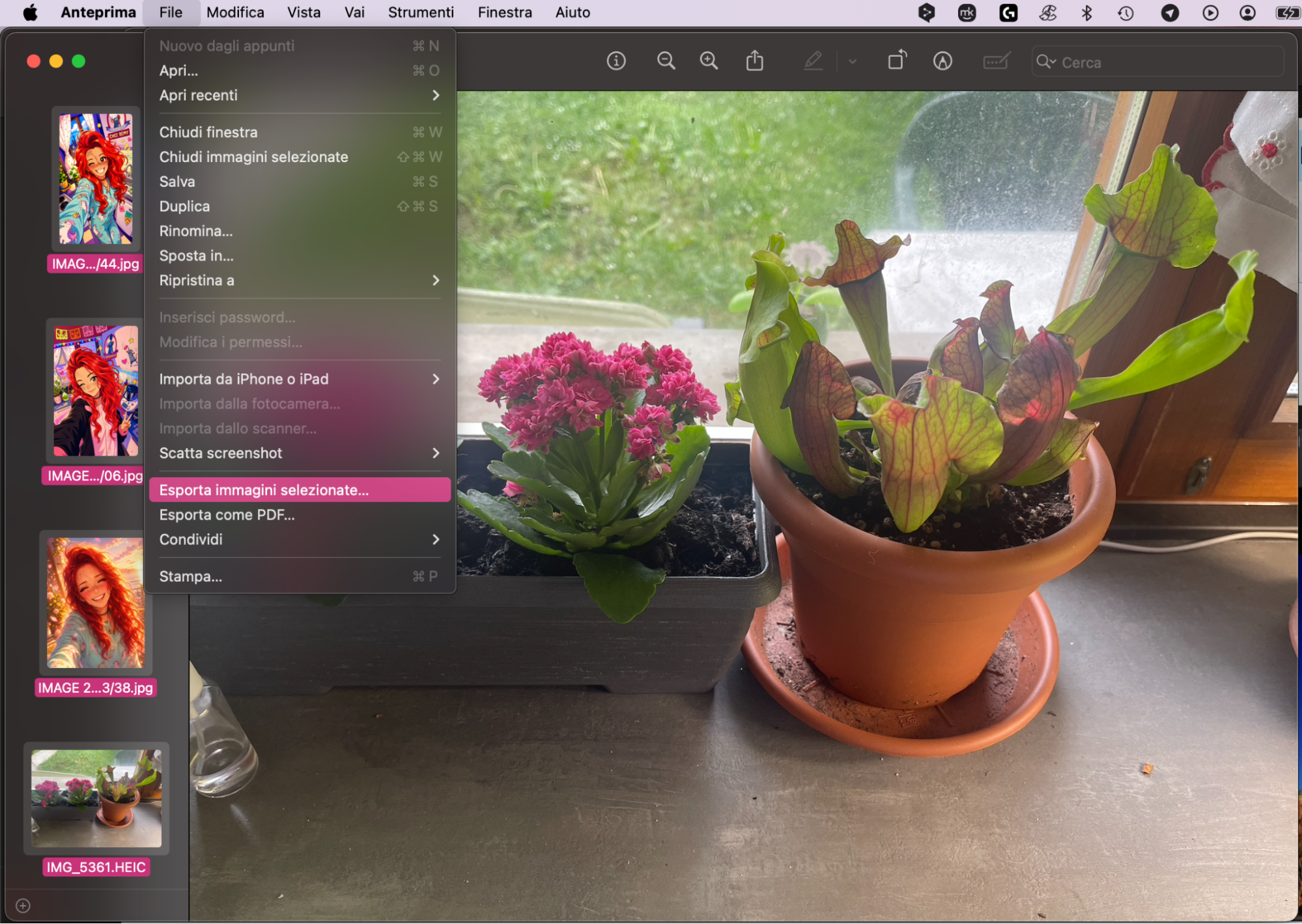Click the location arrow menu bar icon
This screenshot has width=1302, height=924.
[1170, 12]
